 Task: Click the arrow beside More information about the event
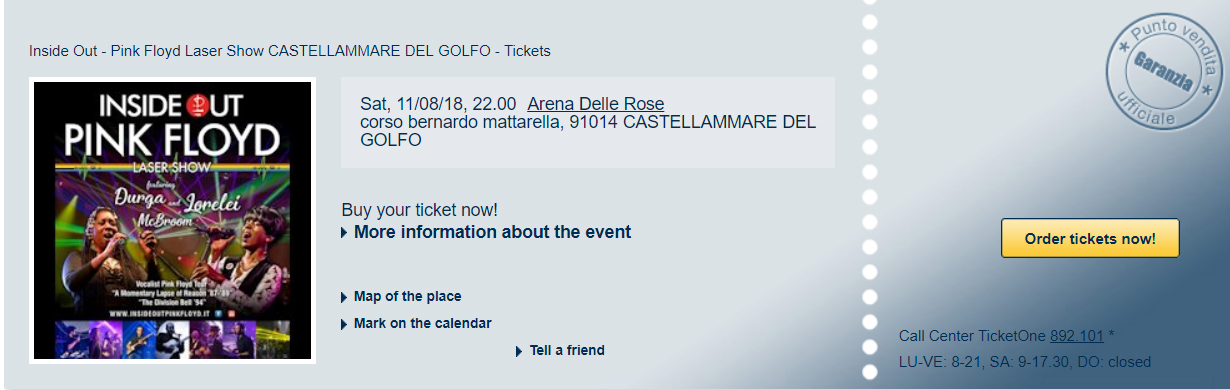[345, 233]
